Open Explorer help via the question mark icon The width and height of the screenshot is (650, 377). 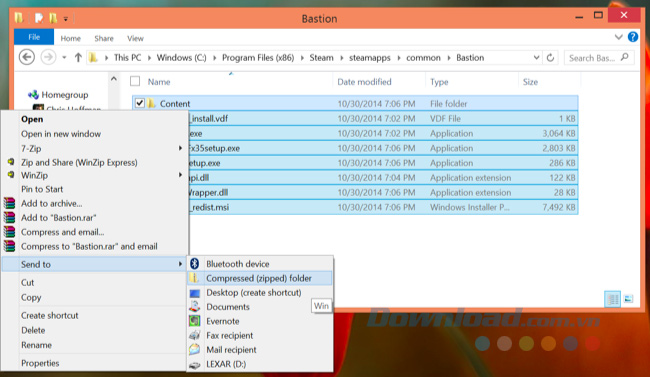click(633, 37)
